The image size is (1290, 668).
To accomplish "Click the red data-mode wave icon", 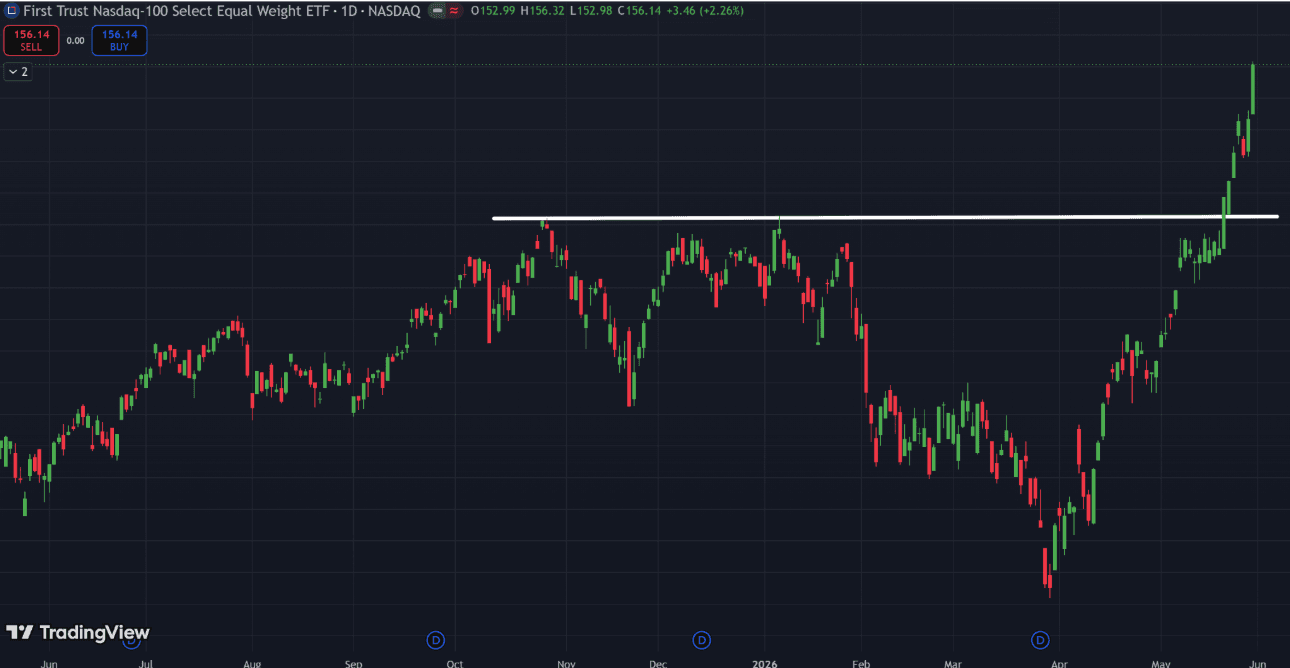I will [454, 10].
